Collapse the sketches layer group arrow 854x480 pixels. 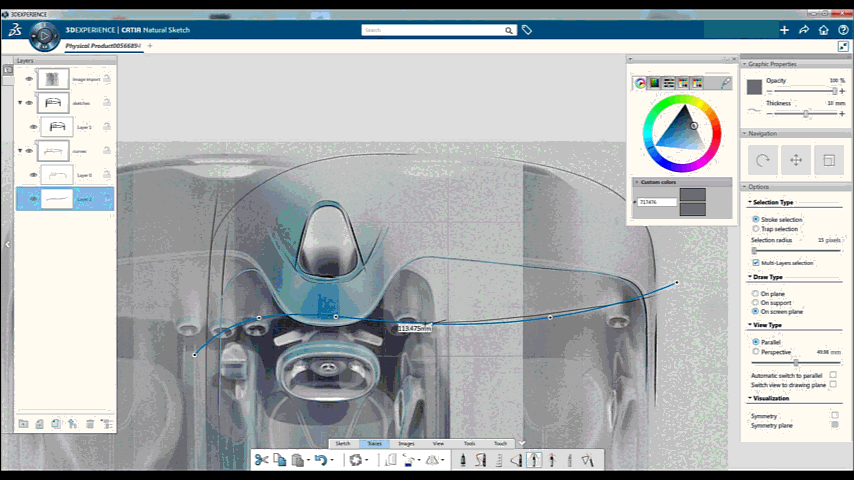point(20,103)
